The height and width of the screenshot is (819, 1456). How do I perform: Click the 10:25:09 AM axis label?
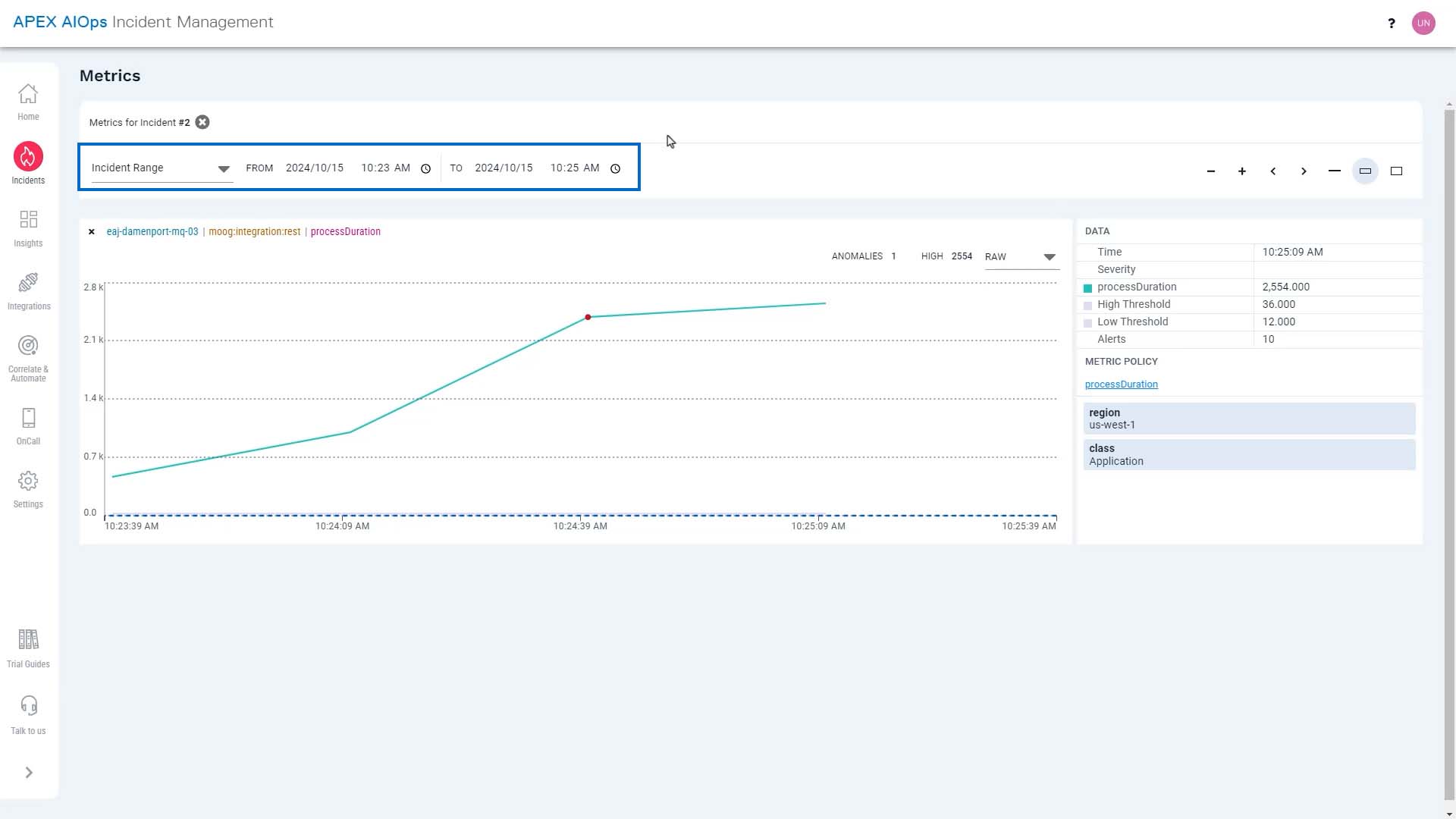point(818,526)
